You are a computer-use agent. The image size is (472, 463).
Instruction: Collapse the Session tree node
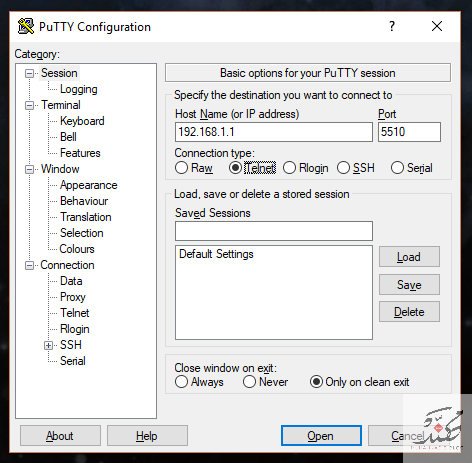29,73
